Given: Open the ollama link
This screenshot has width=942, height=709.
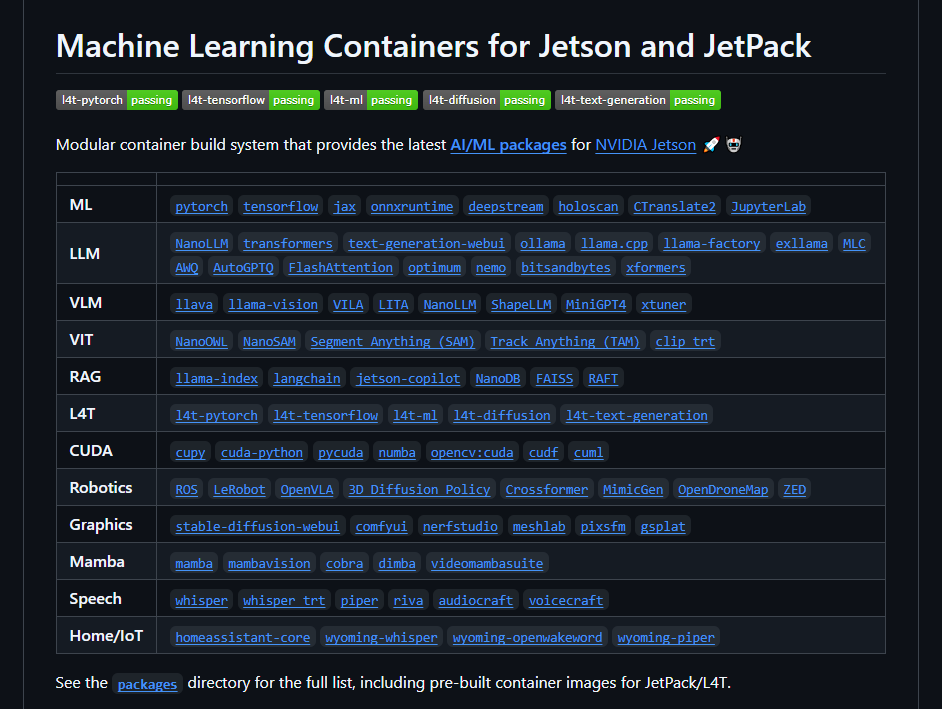Looking at the screenshot, I should (x=542, y=244).
